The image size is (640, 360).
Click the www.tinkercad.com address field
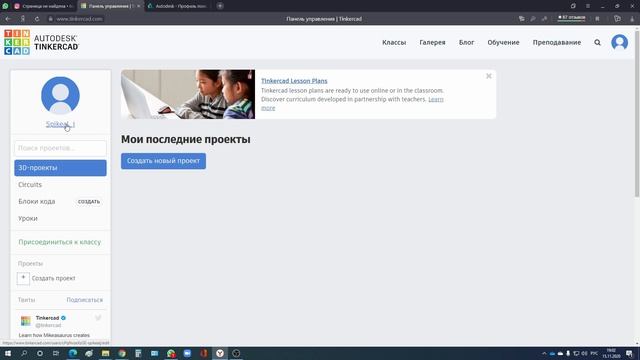(79, 19)
